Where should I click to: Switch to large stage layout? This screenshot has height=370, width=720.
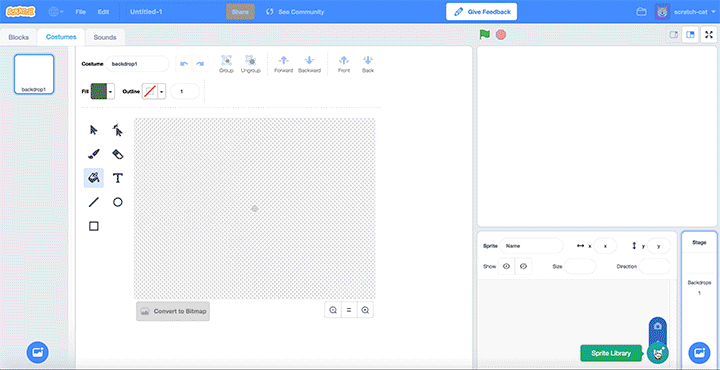pyautogui.click(x=690, y=34)
